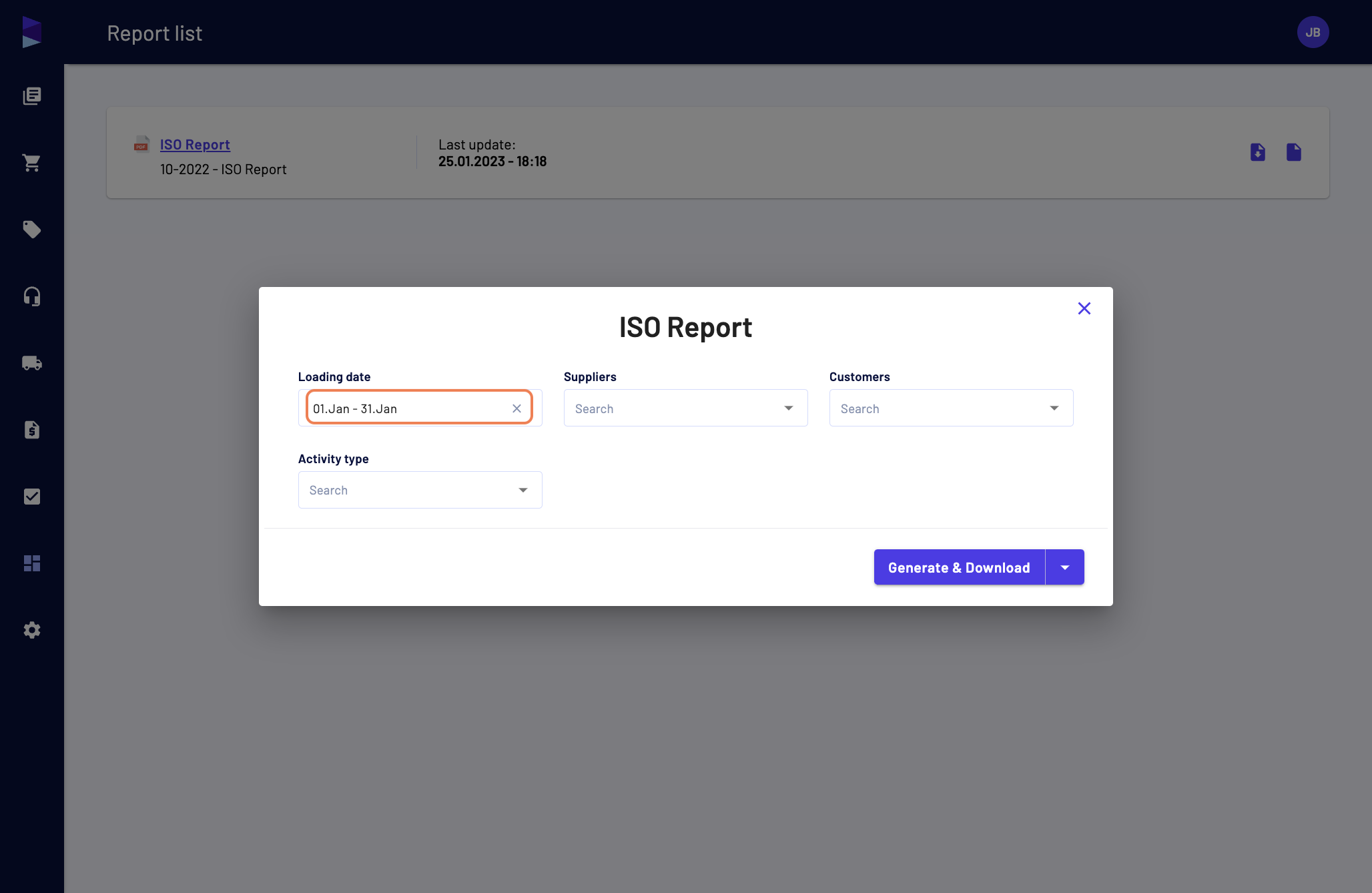Expand the Activity type dropdown arrow

tap(523, 490)
